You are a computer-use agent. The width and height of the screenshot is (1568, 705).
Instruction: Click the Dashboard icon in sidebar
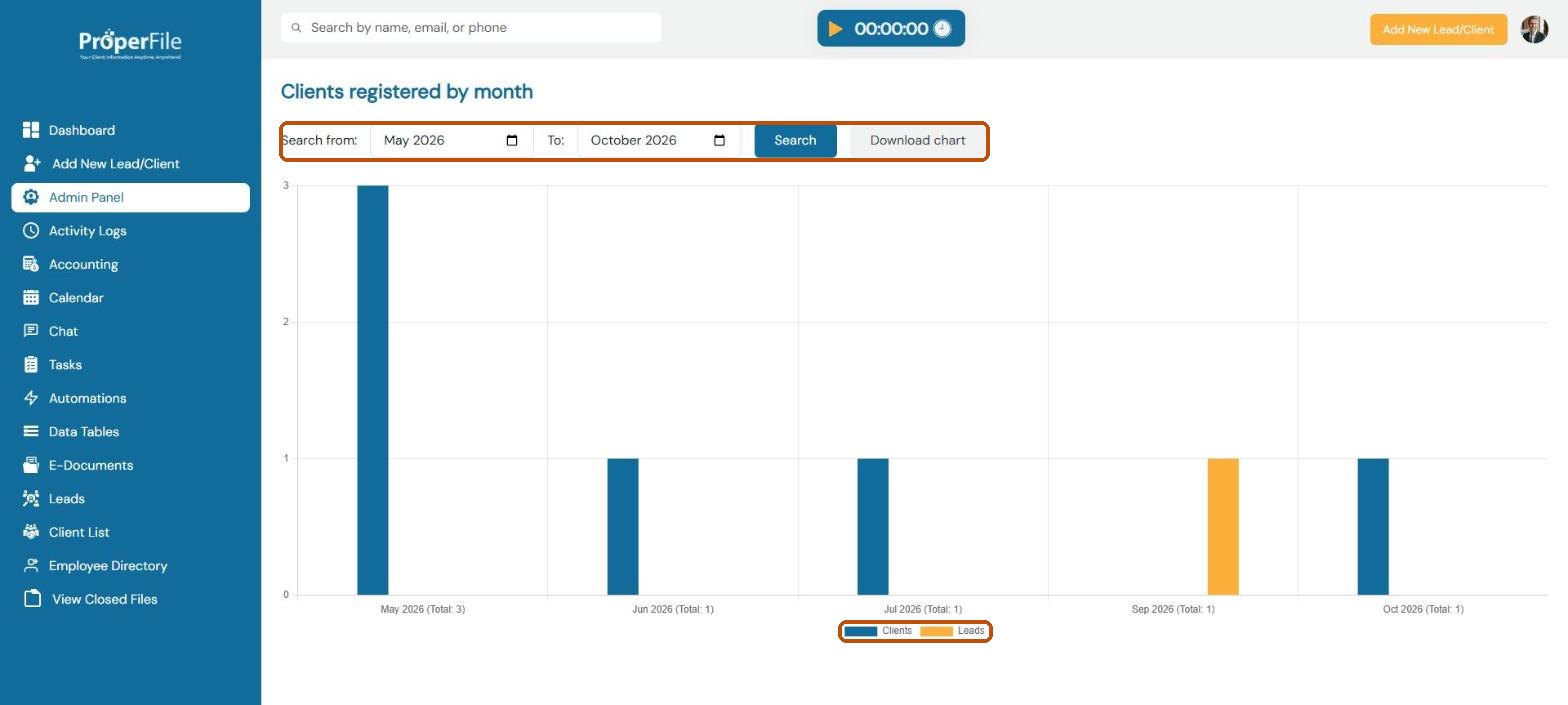click(x=31, y=130)
